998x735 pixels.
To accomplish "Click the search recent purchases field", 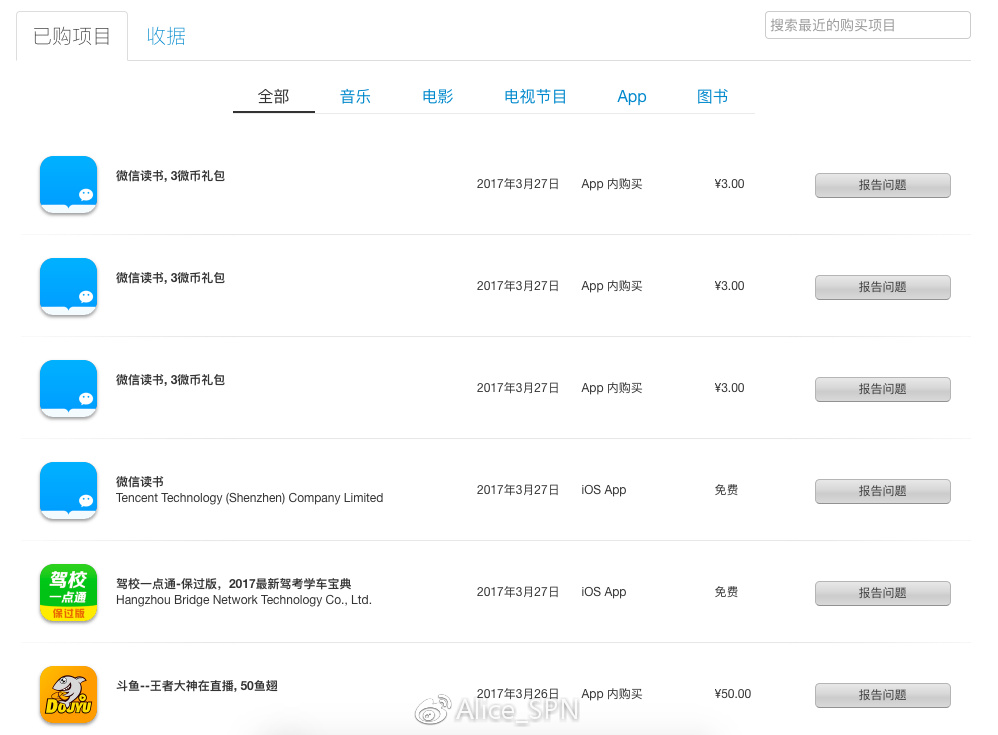I will (866, 25).
